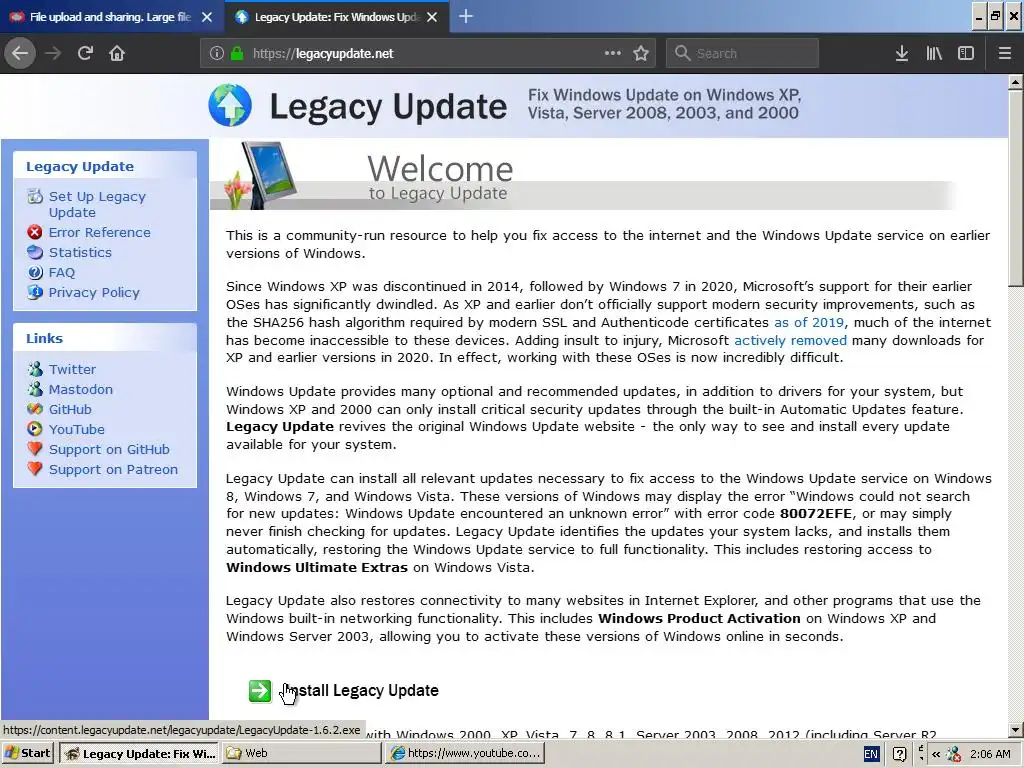This screenshot has width=1024, height=768.
Task: Click the forward navigation arrow
Action: pos(53,53)
